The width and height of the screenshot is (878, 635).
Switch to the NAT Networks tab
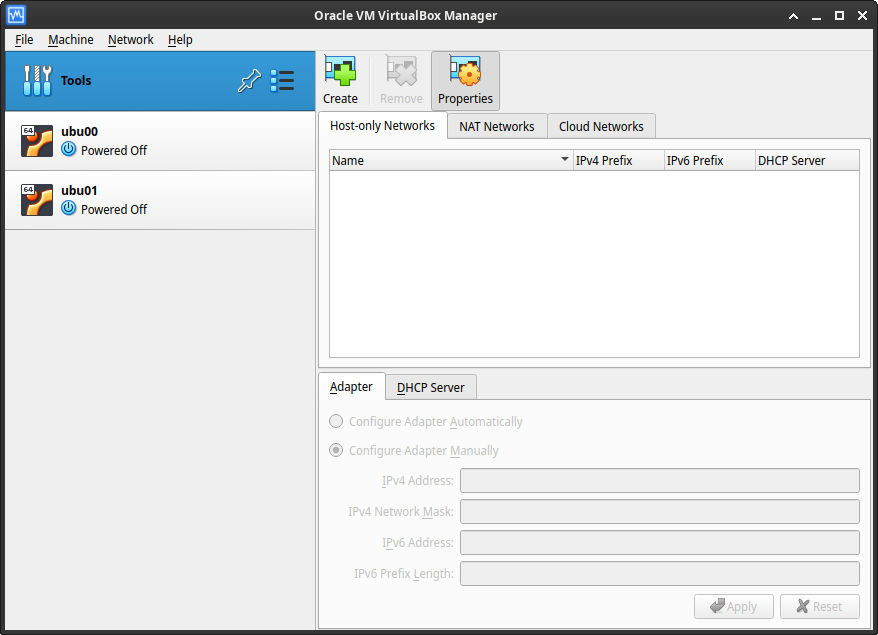coord(496,126)
